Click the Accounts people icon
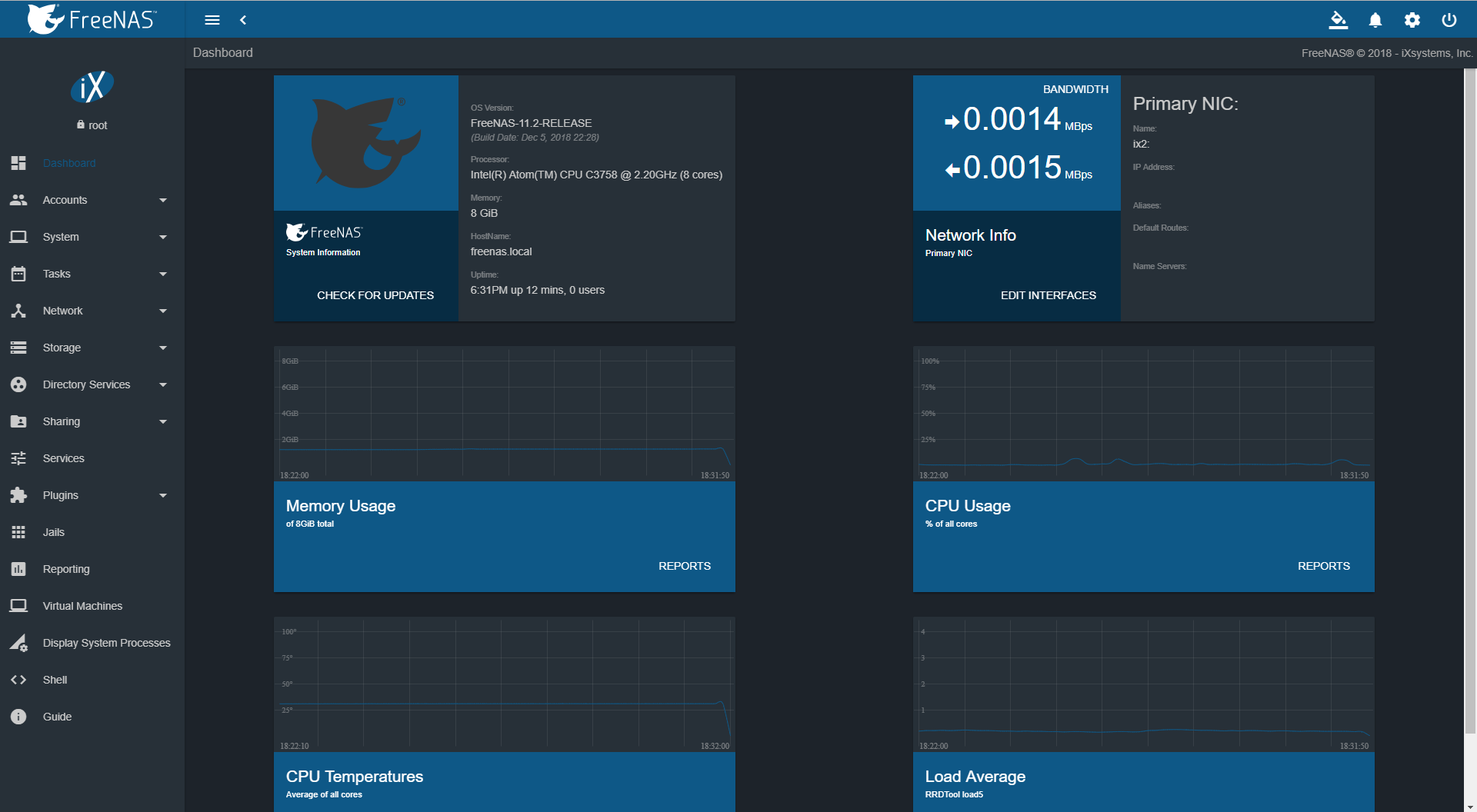This screenshot has width=1477, height=812. 18,200
